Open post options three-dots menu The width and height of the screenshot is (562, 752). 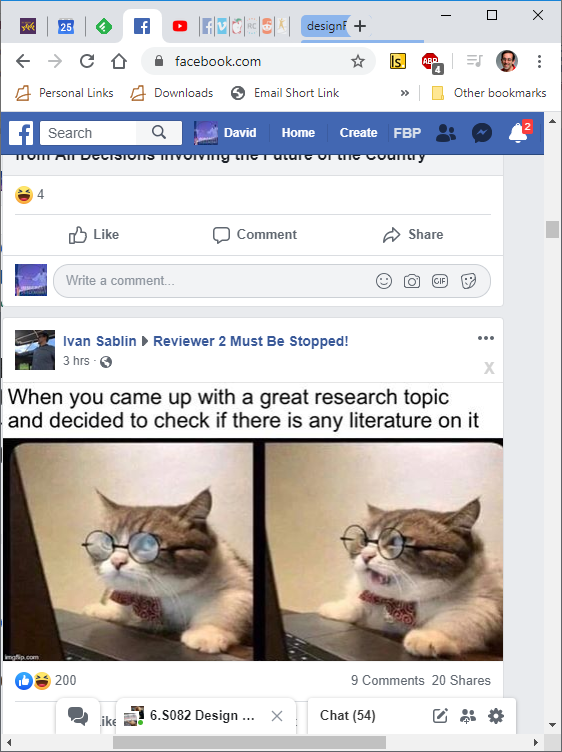pos(486,338)
